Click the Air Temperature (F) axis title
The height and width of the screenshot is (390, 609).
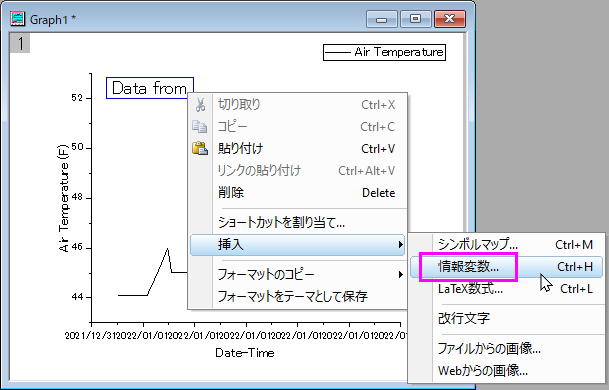64,198
